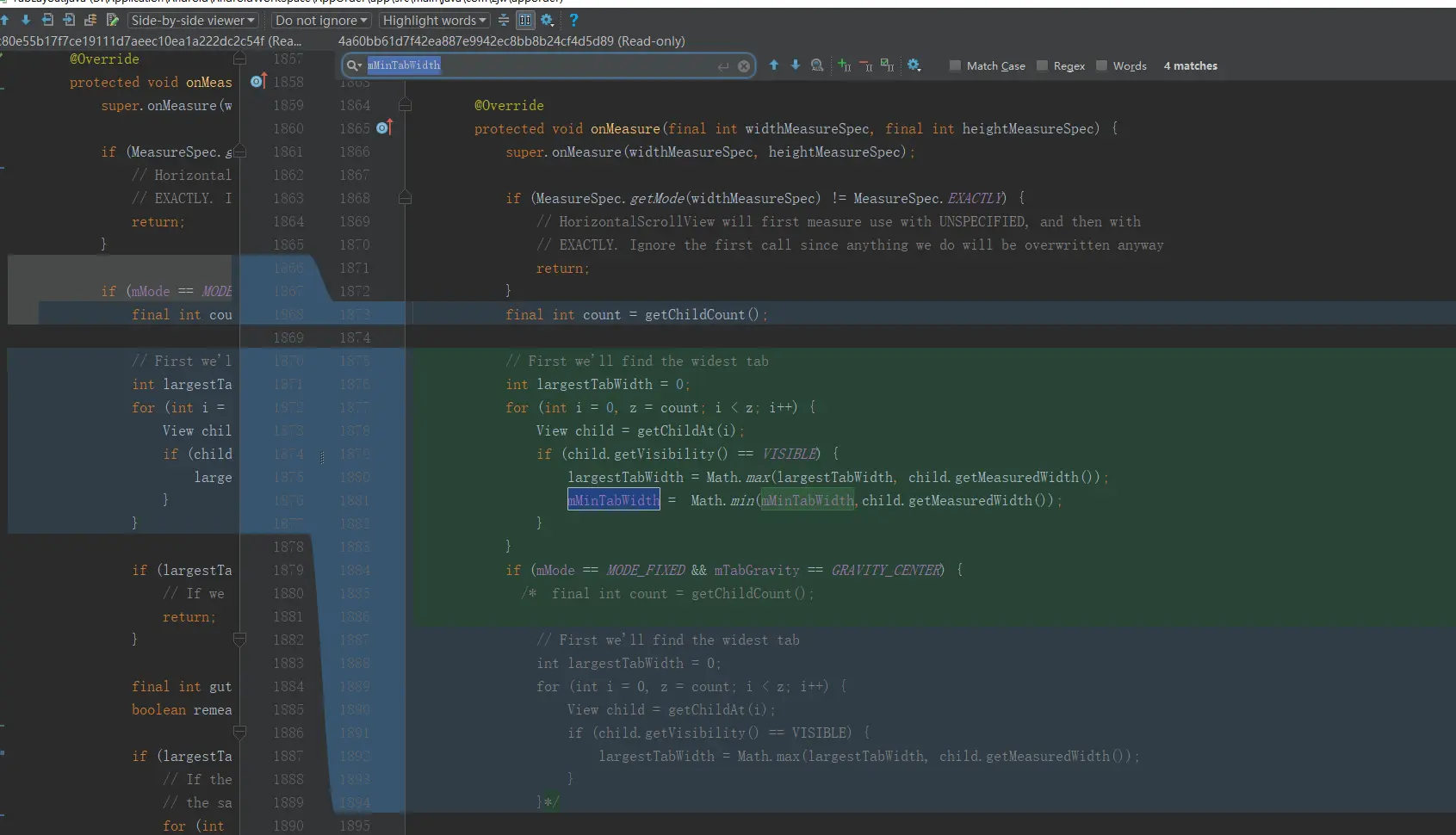
Task: Open search history magnifier dropdown
Action: click(x=354, y=65)
